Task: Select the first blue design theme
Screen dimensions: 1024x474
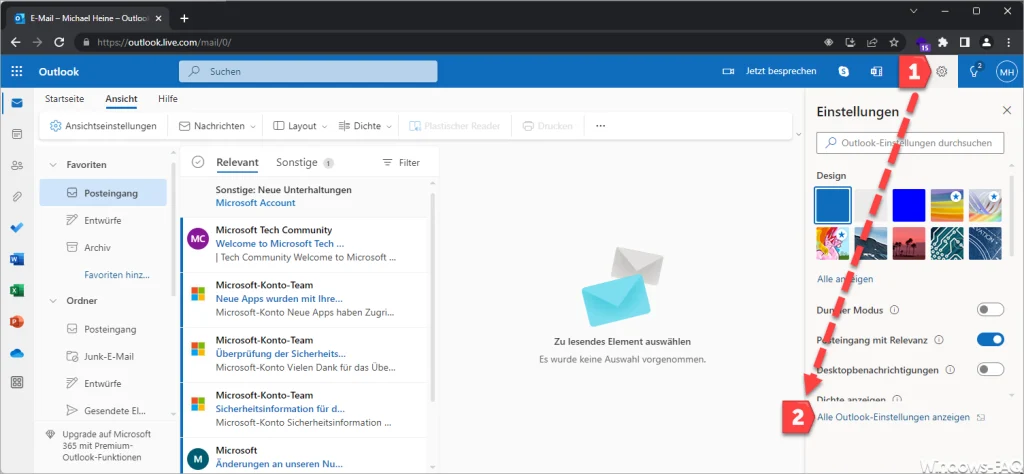Action: [x=833, y=205]
